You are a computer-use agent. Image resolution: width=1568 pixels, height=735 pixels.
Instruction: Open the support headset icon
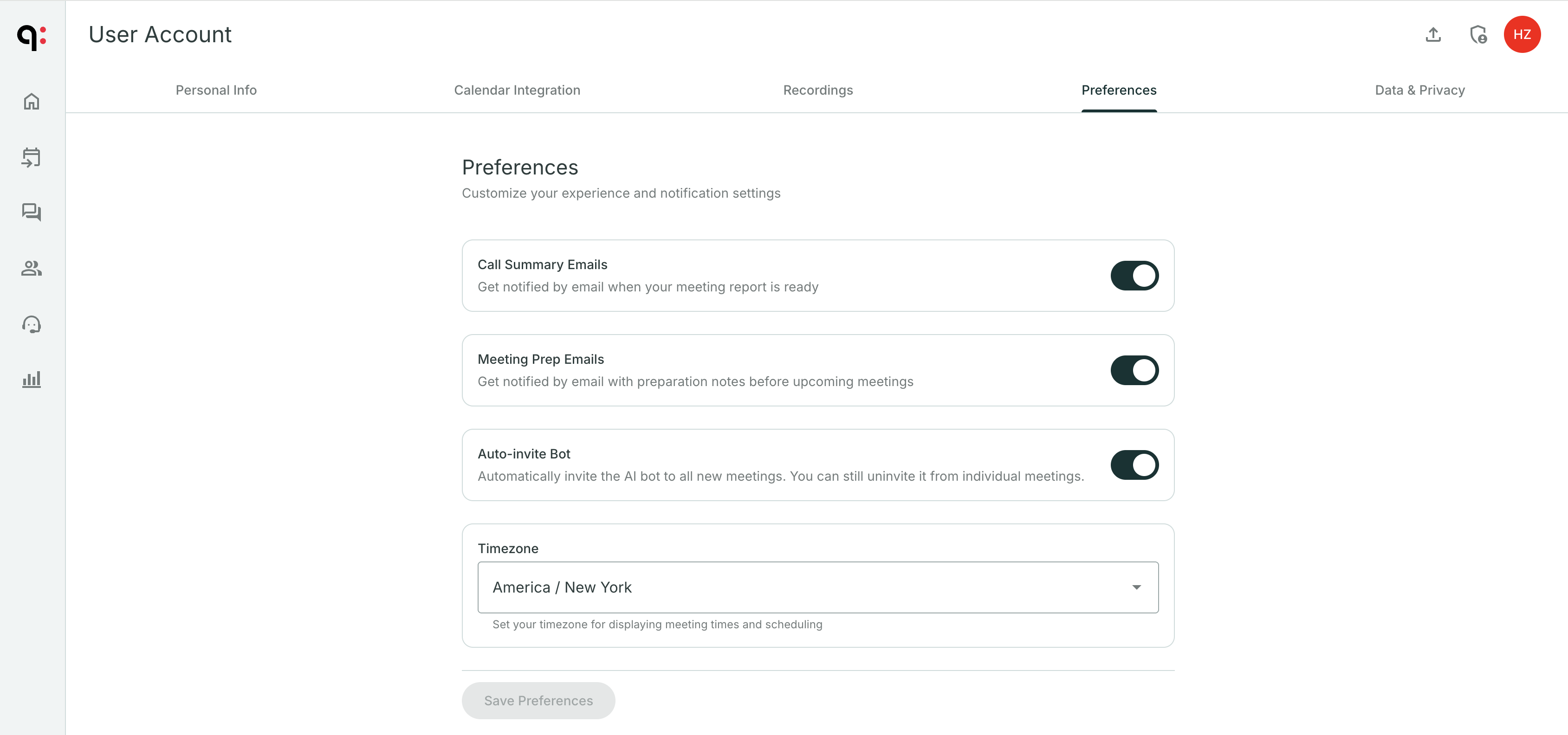pyautogui.click(x=31, y=324)
